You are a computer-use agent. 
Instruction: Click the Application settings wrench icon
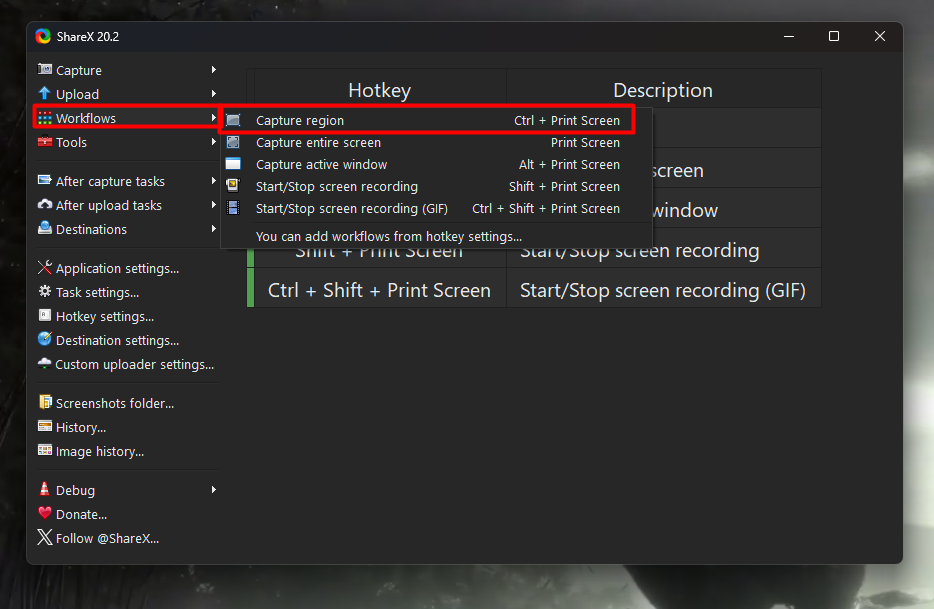[45, 268]
